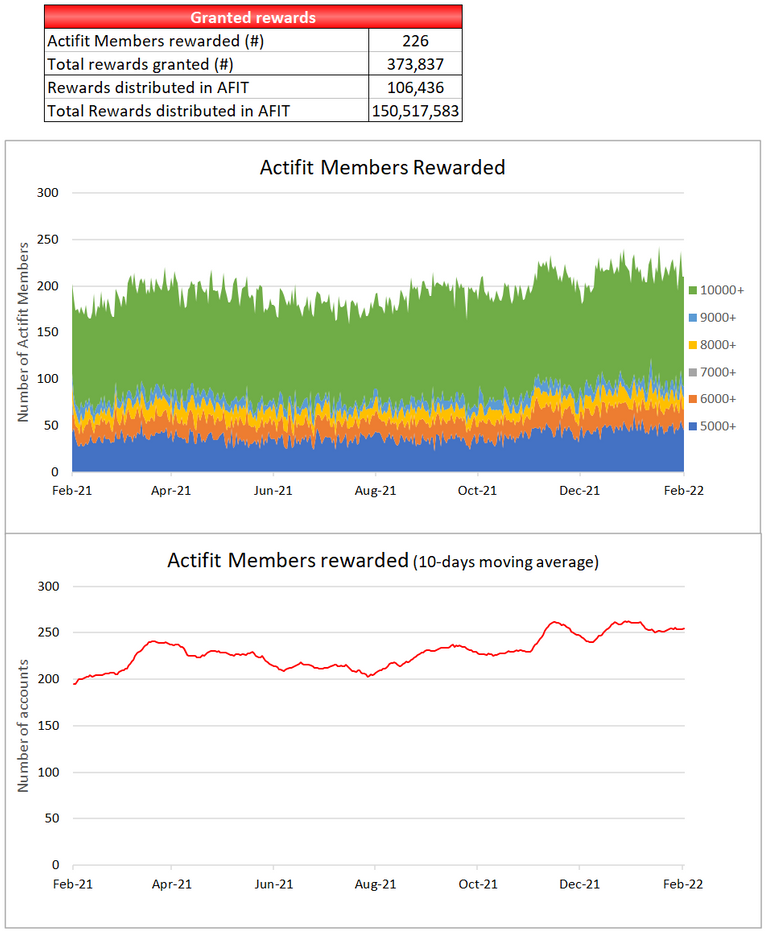Click Oct-21 on the upper chart axis
This screenshot has height=939, width=768.
pyautogui.click(x=477, y=490)
